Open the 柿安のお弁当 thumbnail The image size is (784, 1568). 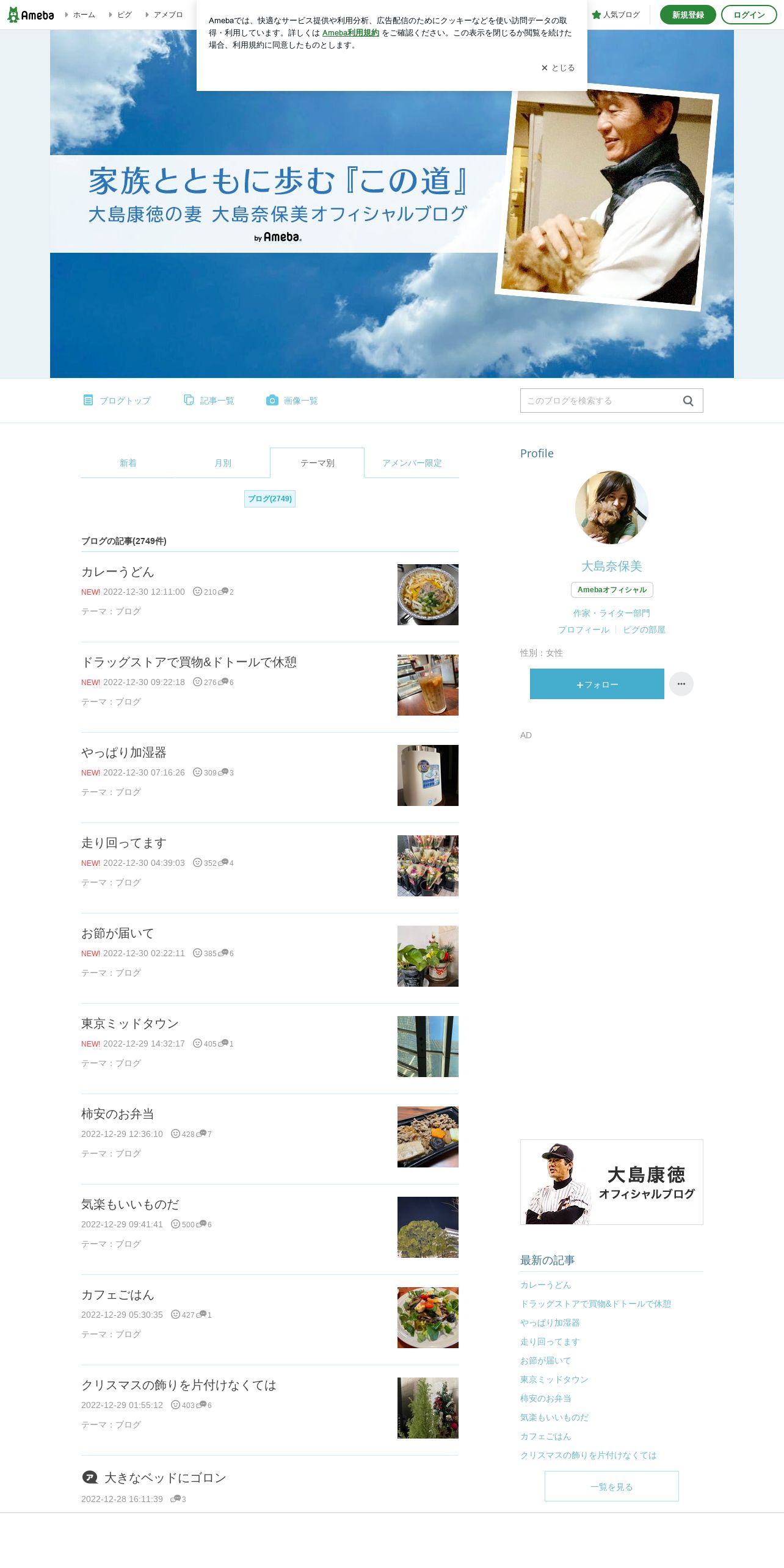[428, 1137]
